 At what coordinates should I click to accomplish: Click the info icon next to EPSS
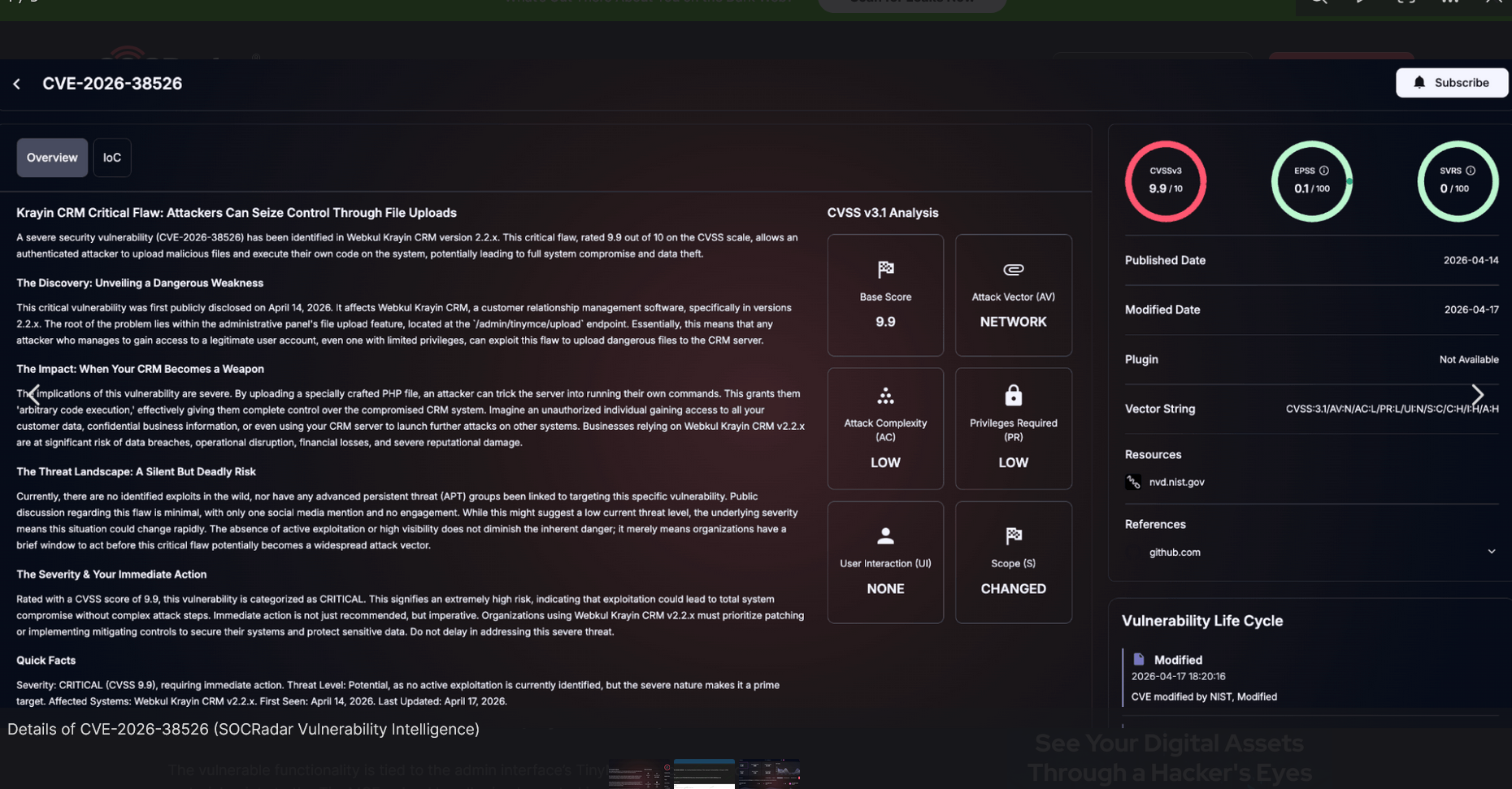[x=1324, y=171]
